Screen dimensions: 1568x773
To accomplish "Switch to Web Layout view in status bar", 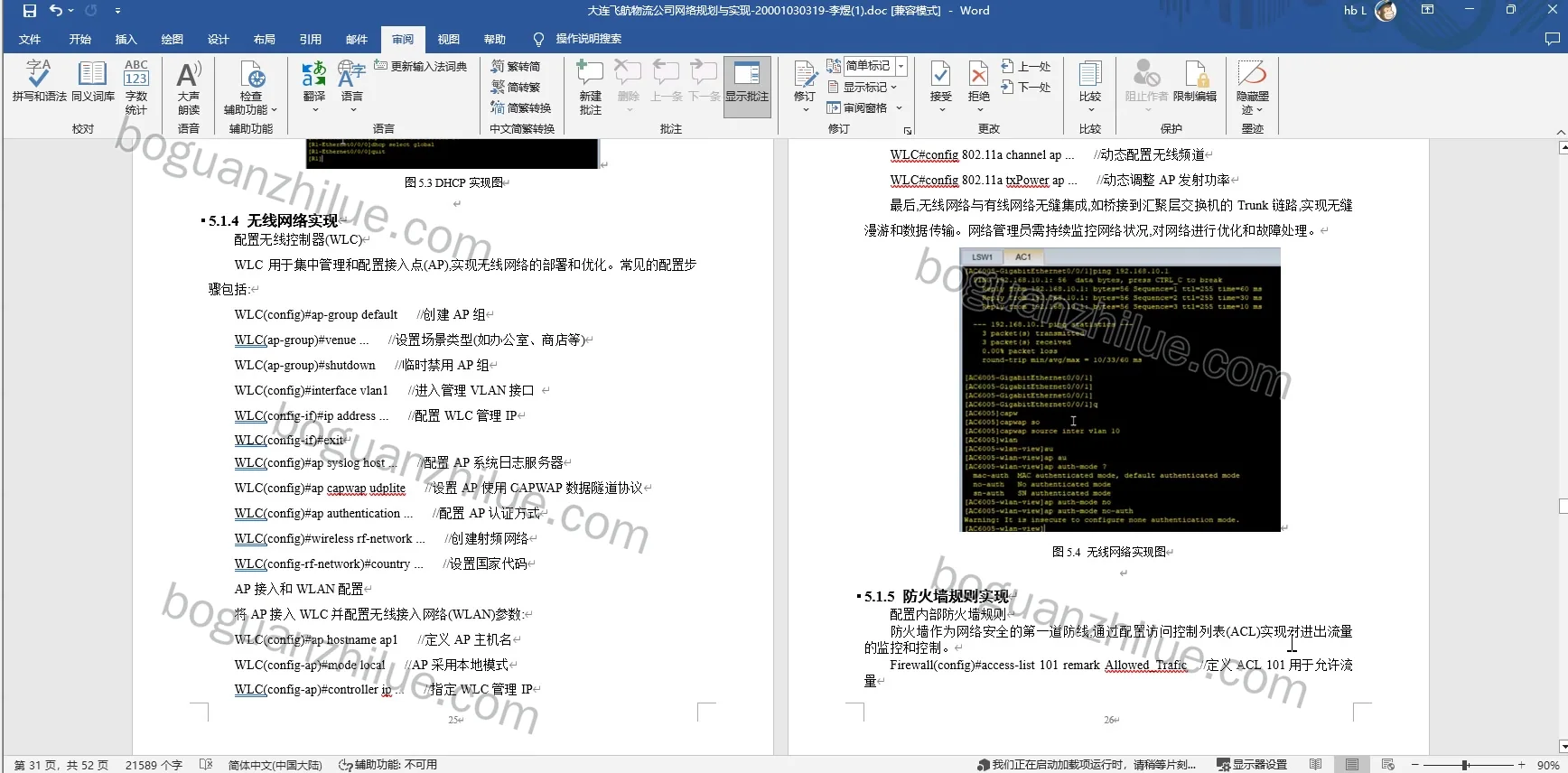I will coord(1387,765).
